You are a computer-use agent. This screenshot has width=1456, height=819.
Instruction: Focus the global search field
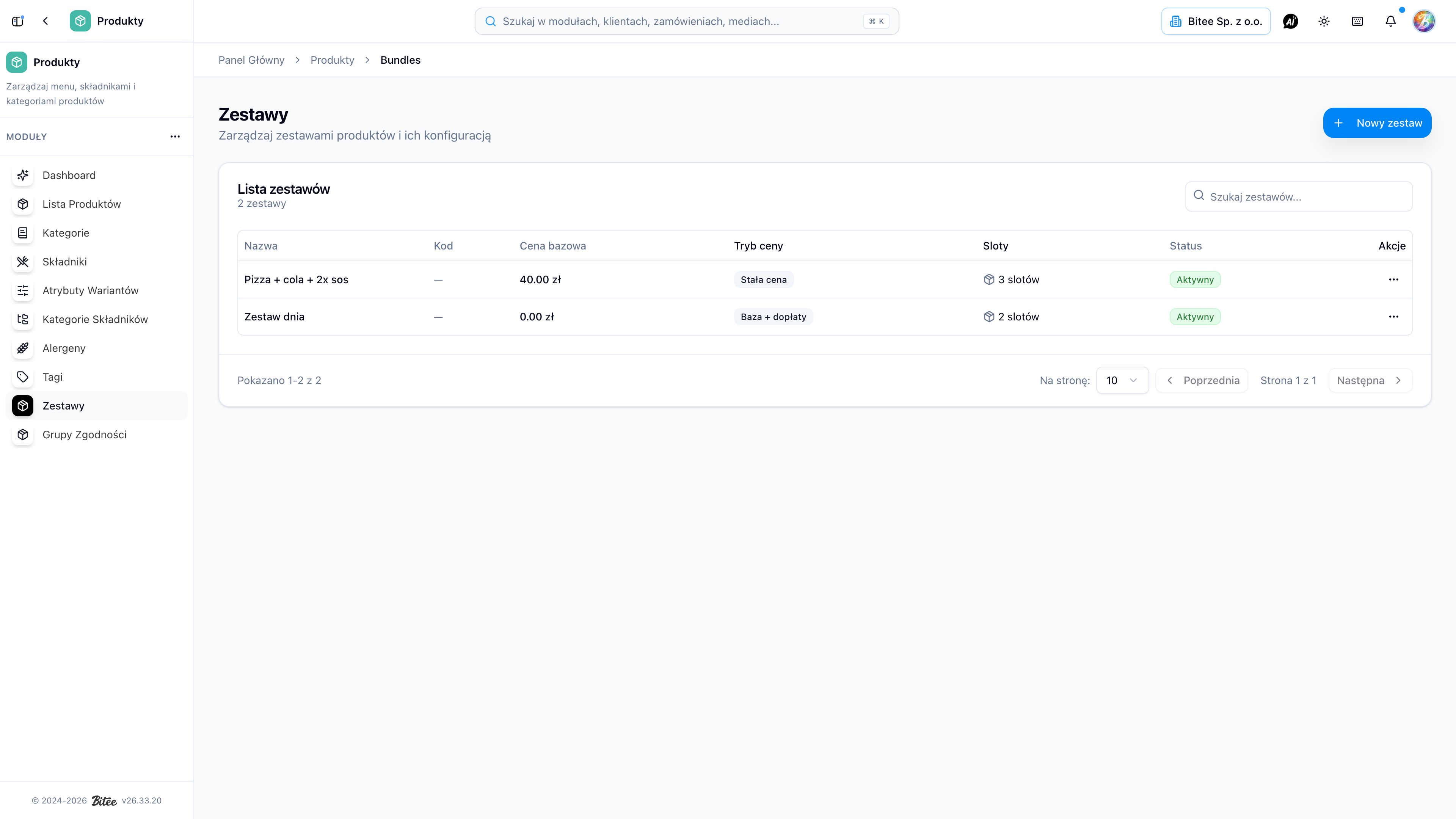click(x=687, y=22)
